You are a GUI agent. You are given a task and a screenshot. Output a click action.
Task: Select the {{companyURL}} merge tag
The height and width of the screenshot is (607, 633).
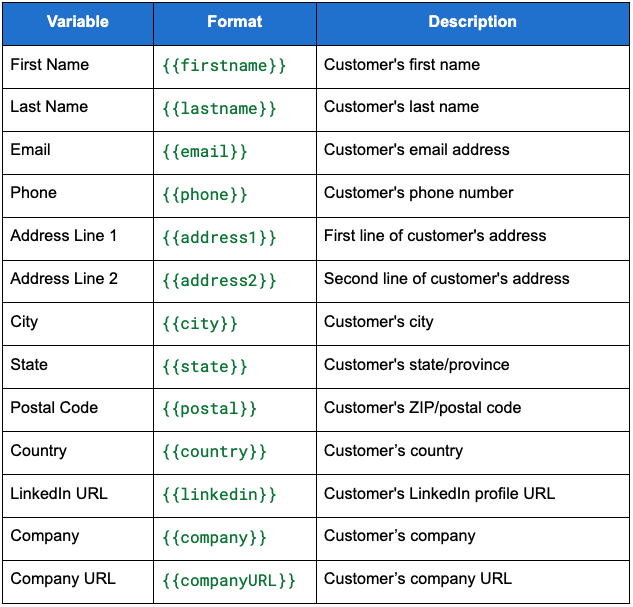229,582
